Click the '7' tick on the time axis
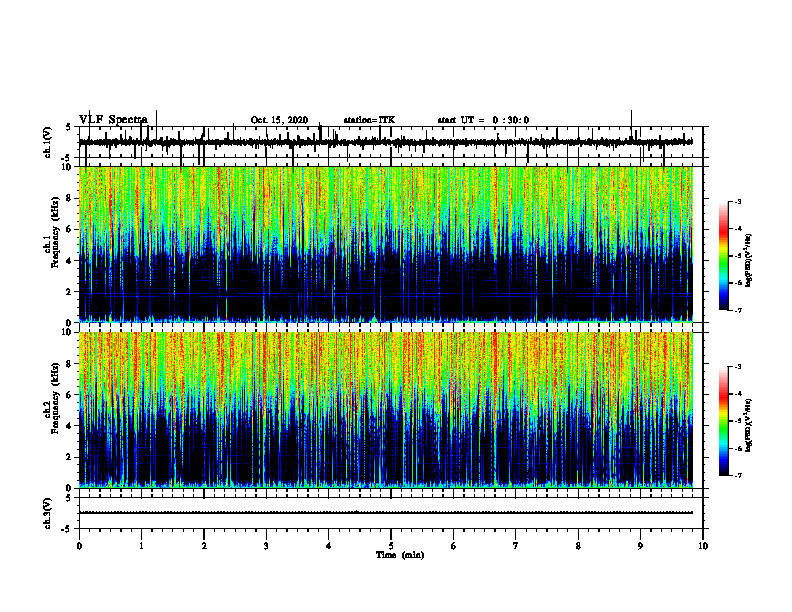This screenshot has width=792, height=612. point(516,546)
